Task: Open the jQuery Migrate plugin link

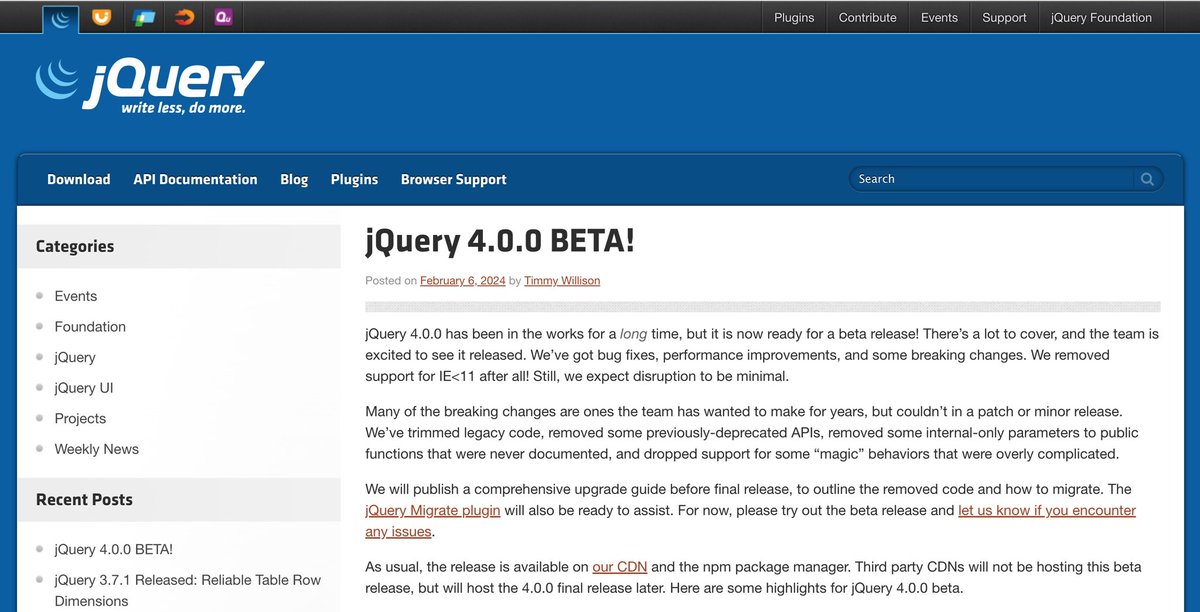Action: (x=433, y=510)
